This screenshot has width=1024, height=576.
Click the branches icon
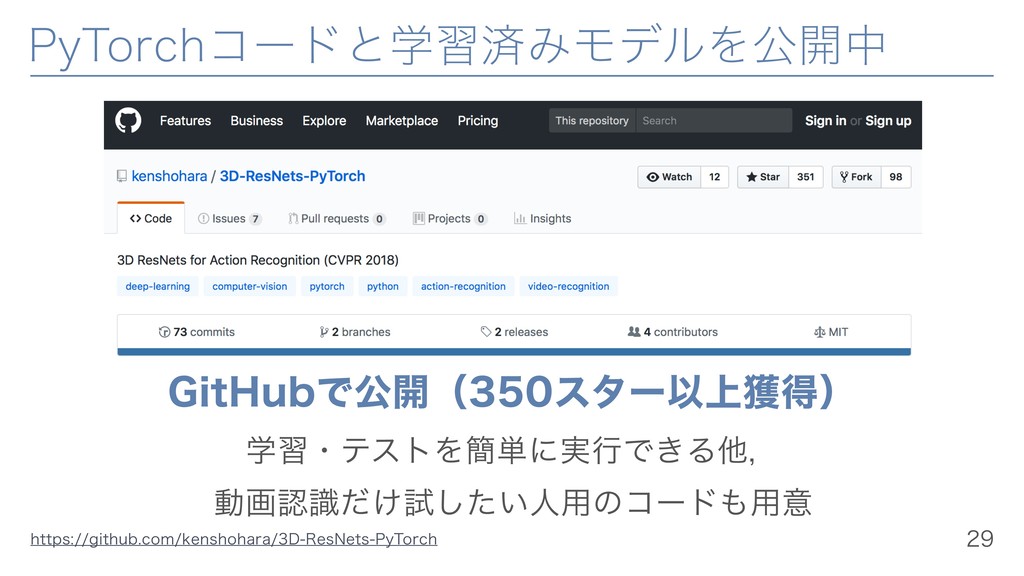click(324, 332)
